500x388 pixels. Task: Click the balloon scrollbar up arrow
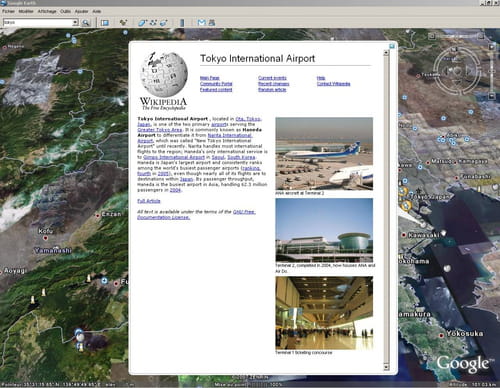pyautogui.click(x=386, y=53)
